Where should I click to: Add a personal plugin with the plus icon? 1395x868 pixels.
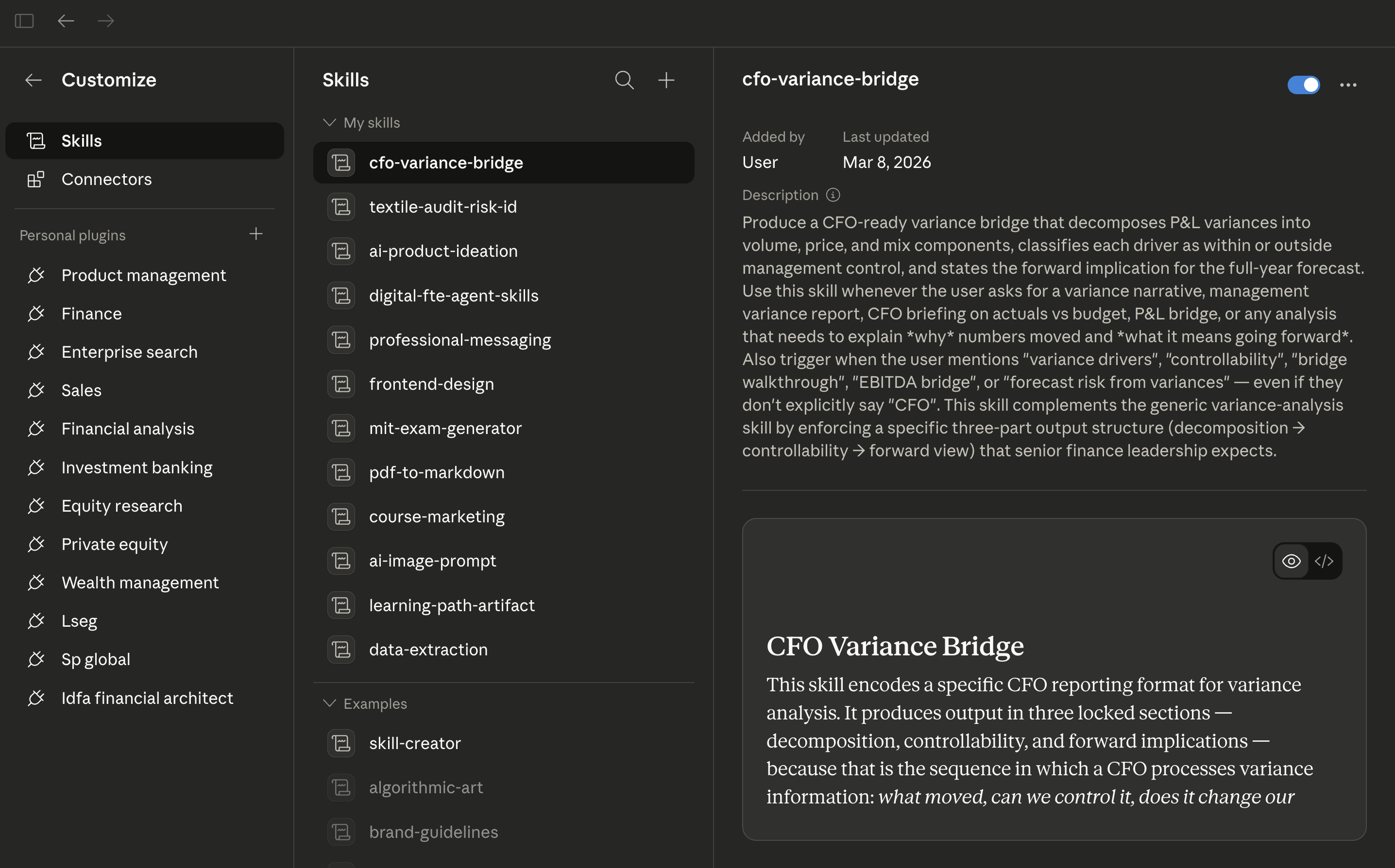(x=255, y=234)
